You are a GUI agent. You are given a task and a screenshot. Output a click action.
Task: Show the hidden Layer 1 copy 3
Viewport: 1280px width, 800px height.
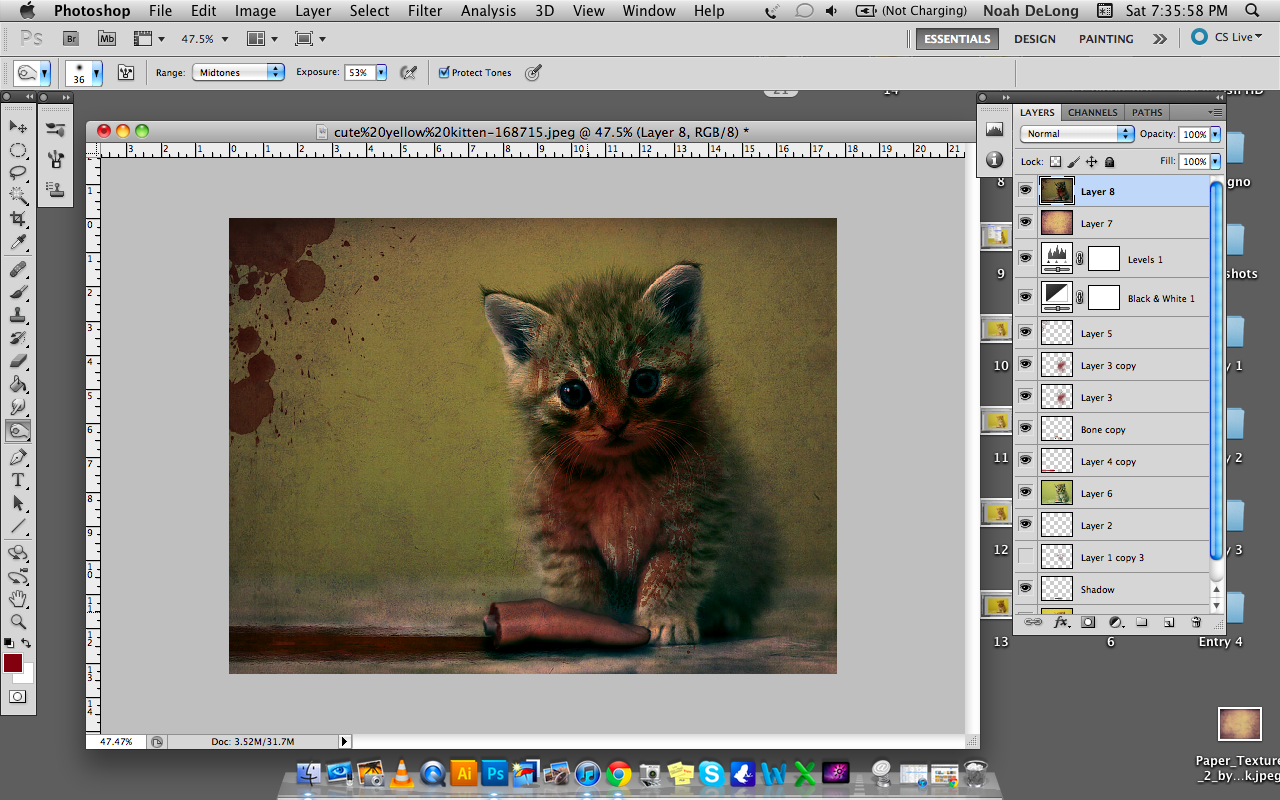[1025, 557]
